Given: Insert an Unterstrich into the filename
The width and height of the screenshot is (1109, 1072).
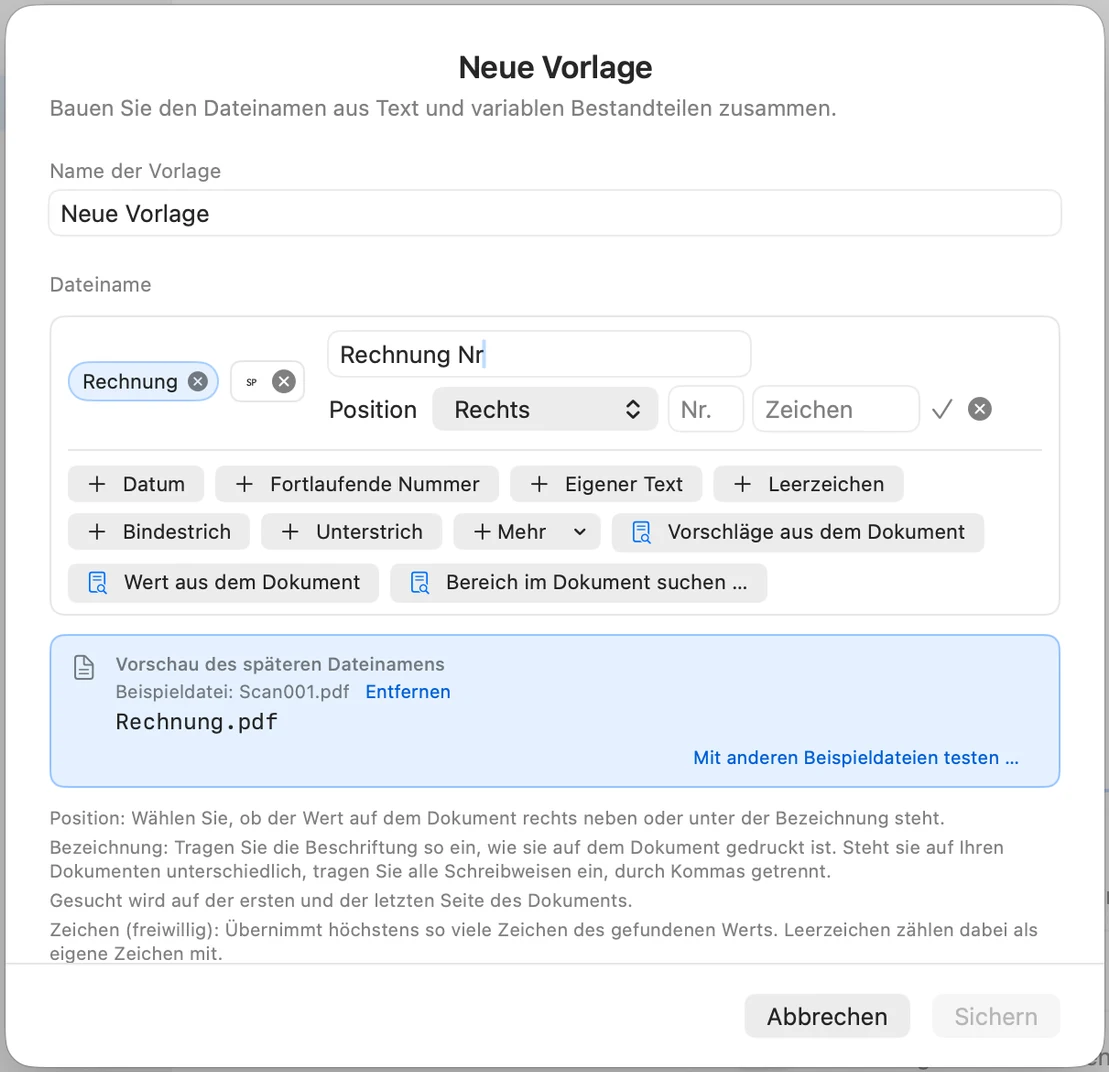Looking at the screenshot, I should pyautogui.click(x=352, y=532).
